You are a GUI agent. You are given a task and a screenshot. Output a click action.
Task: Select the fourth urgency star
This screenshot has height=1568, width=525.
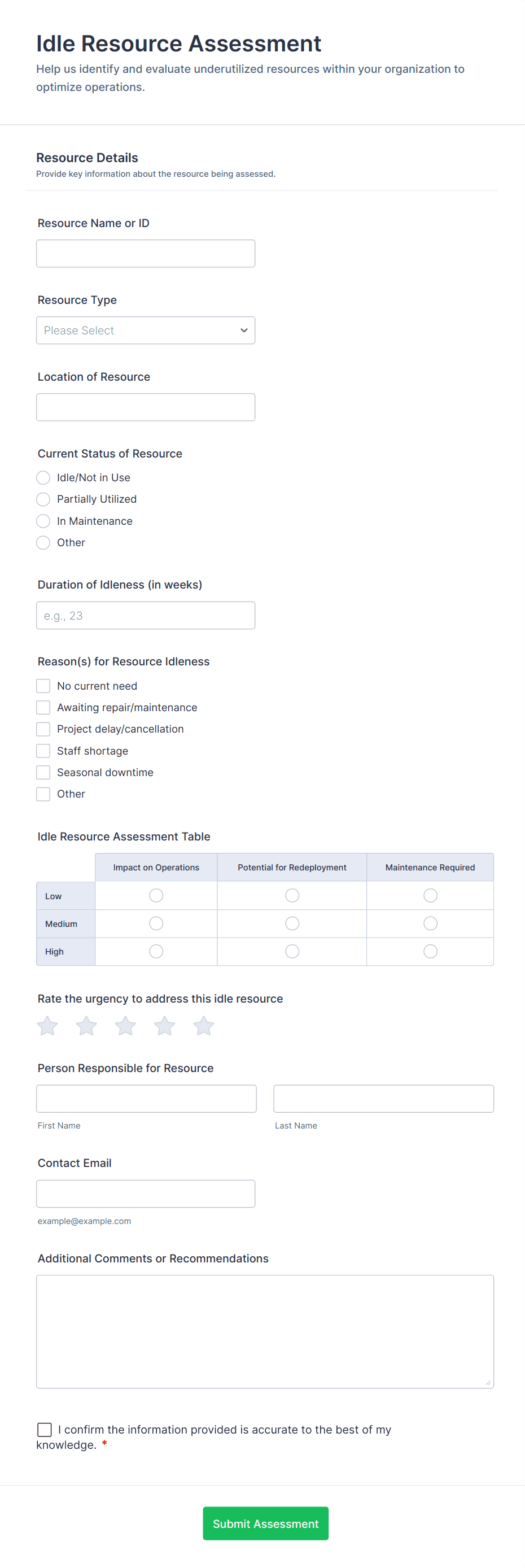coord(164,1026)
